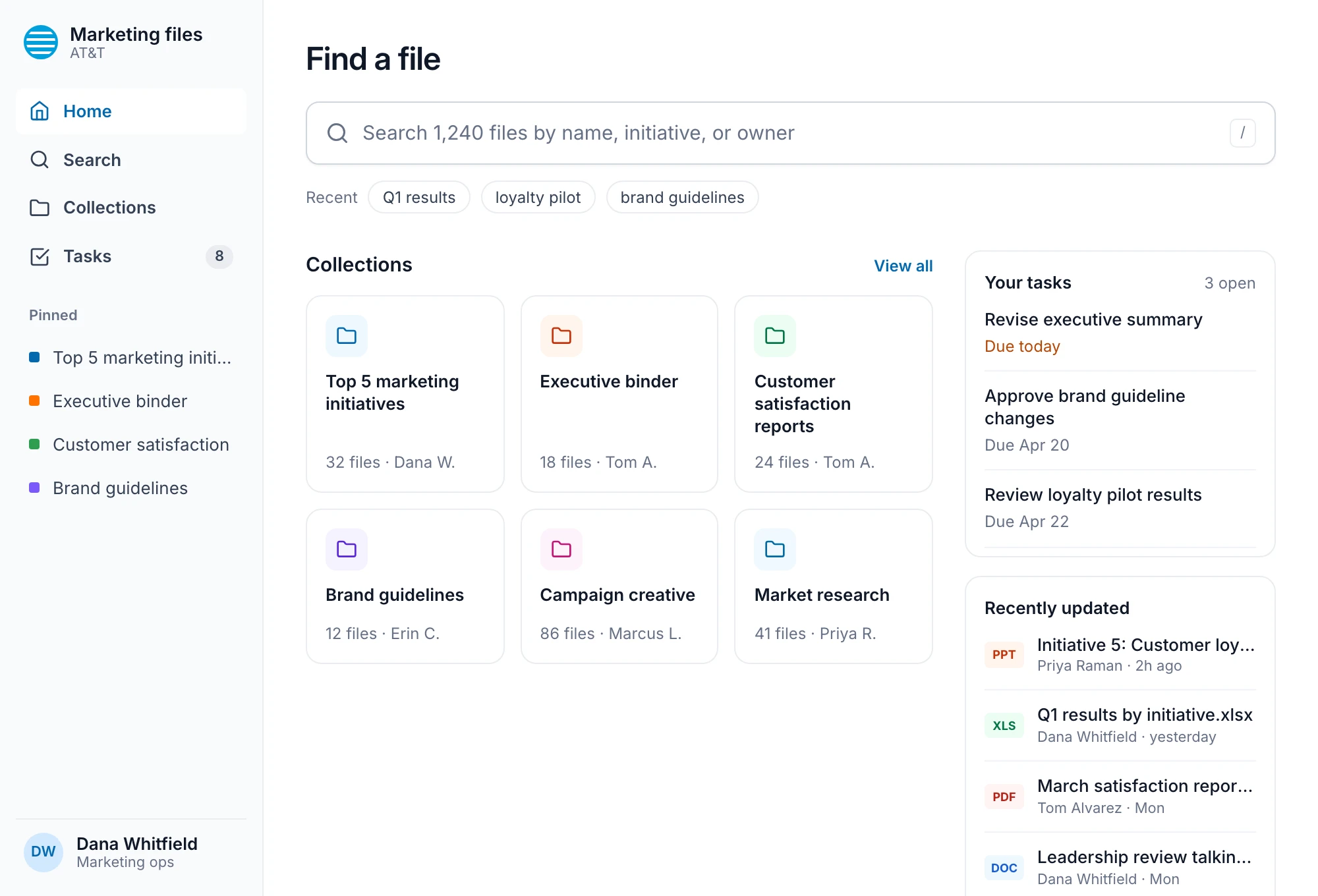
Task: Click the magnifier icon inside search bar
Action: (337, 133)
